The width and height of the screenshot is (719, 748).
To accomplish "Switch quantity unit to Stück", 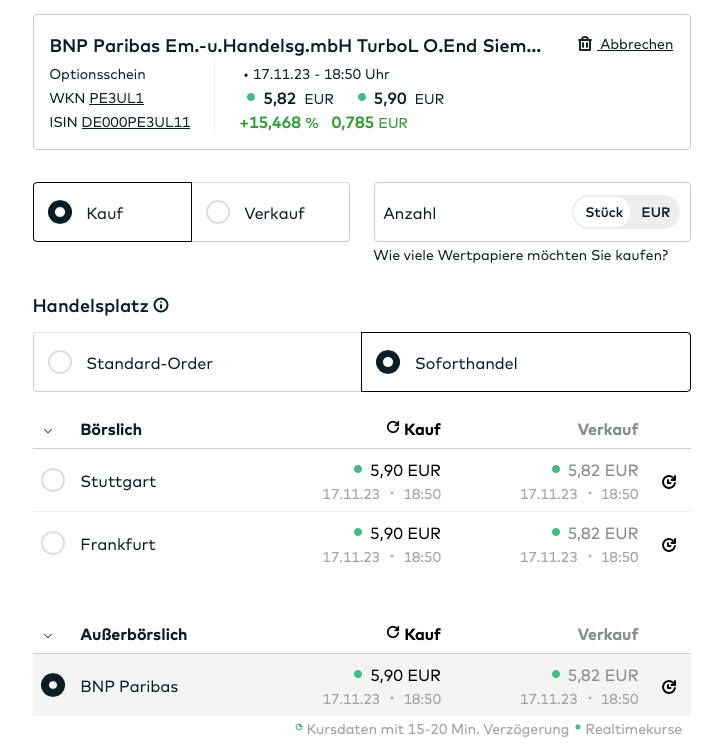I will coord(604,212).
